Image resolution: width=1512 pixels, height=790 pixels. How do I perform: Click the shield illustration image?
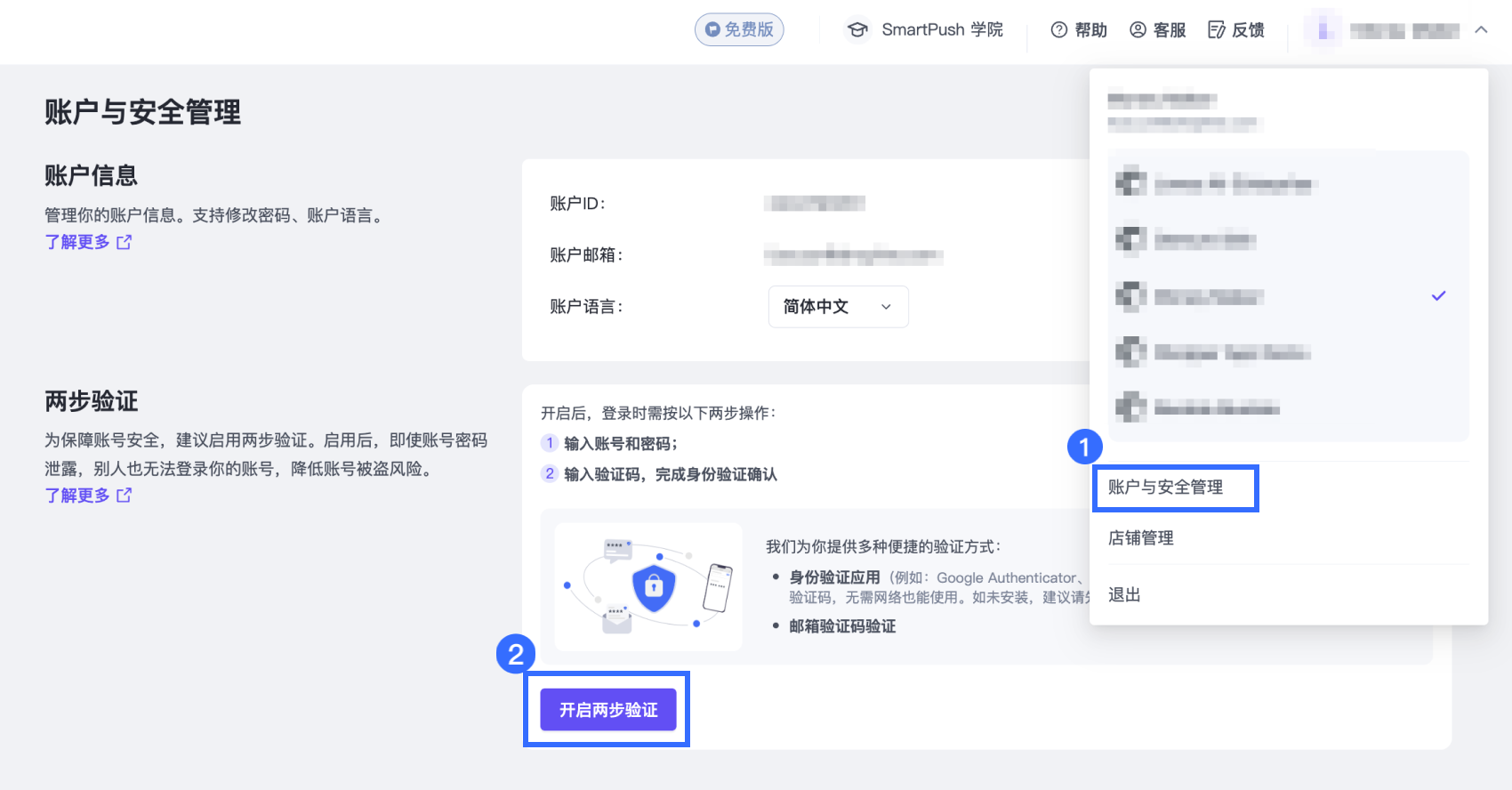pos(648,586)
